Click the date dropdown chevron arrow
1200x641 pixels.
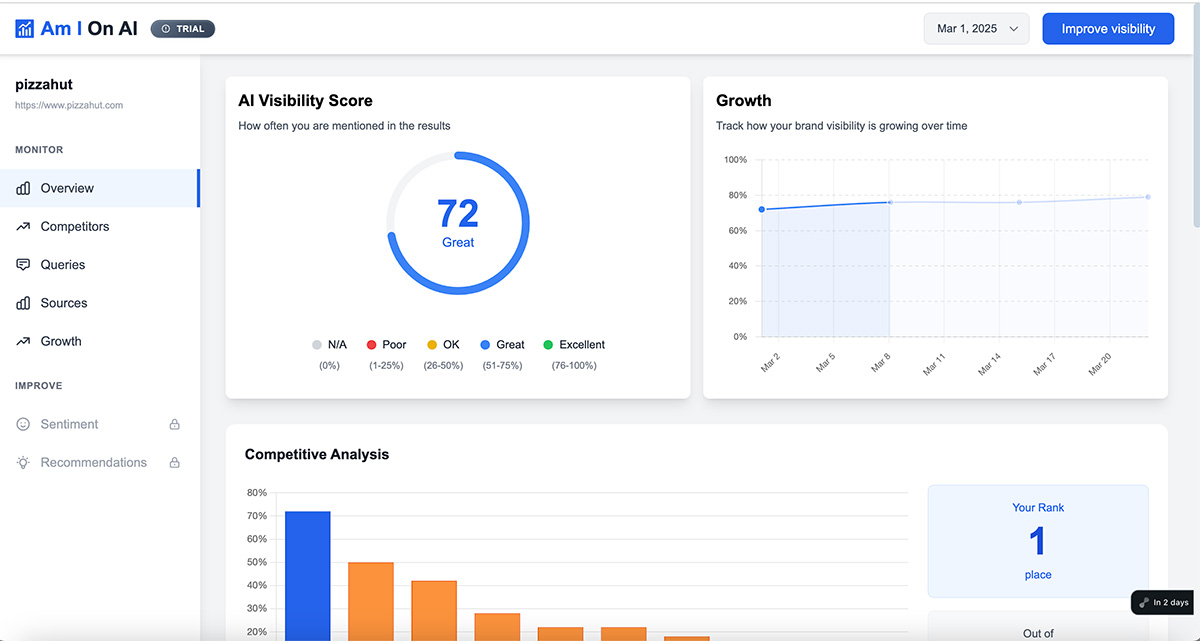tap(1013, 29)
